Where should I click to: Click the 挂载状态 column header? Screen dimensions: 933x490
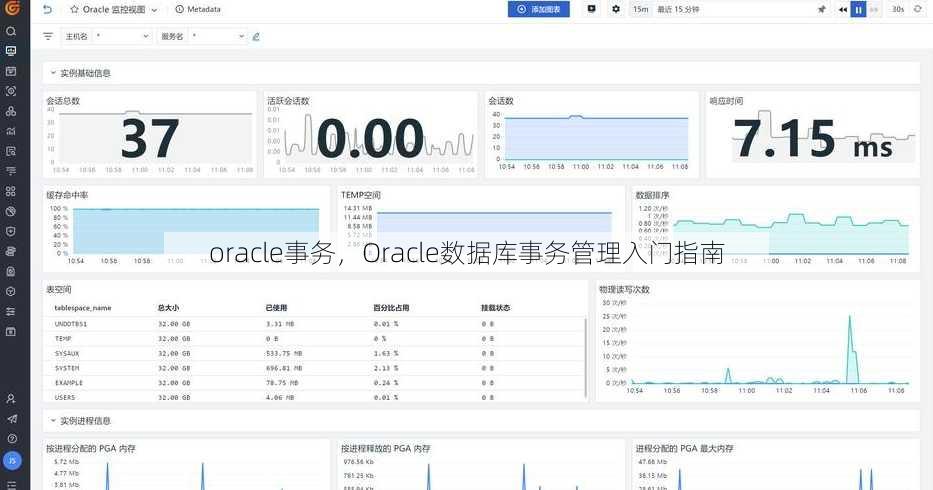point(496,308)
